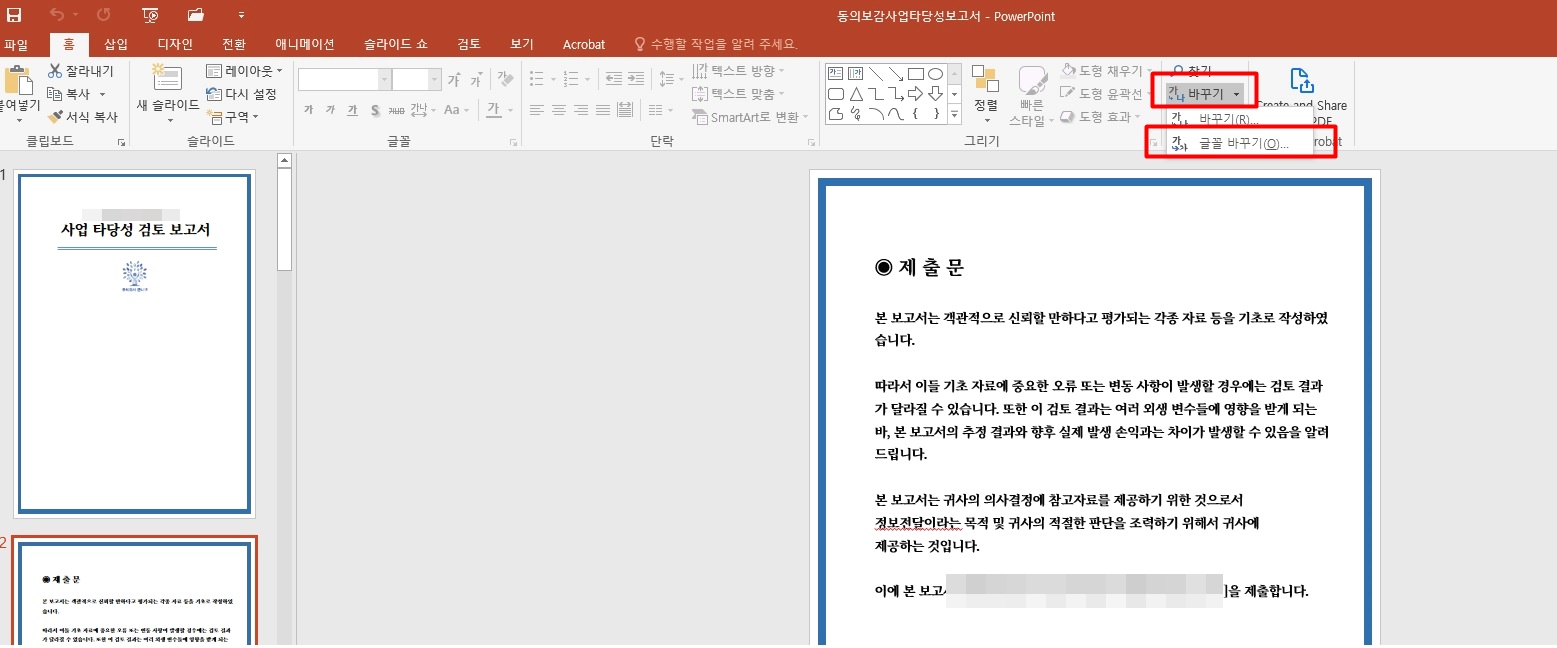Image resolution: width=1557 pixels, height=648 pixels.
Task: Switch to the 슬라이드 쇼 tab
Action: pyautogui.click(x=396, y=44)
